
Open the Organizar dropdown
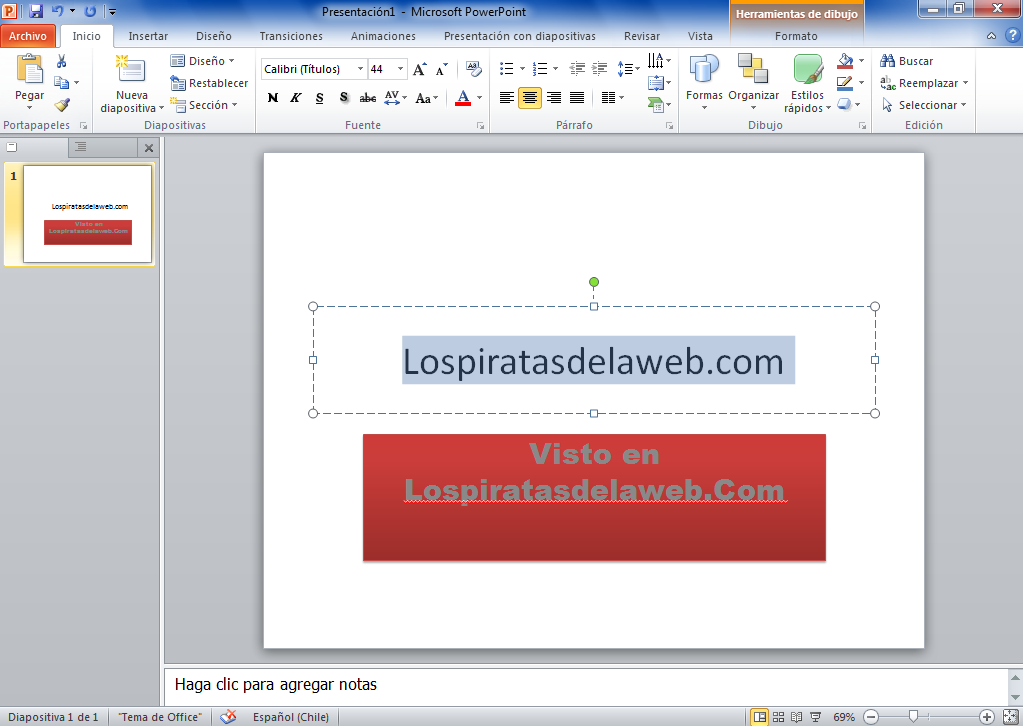coord(754,81)
